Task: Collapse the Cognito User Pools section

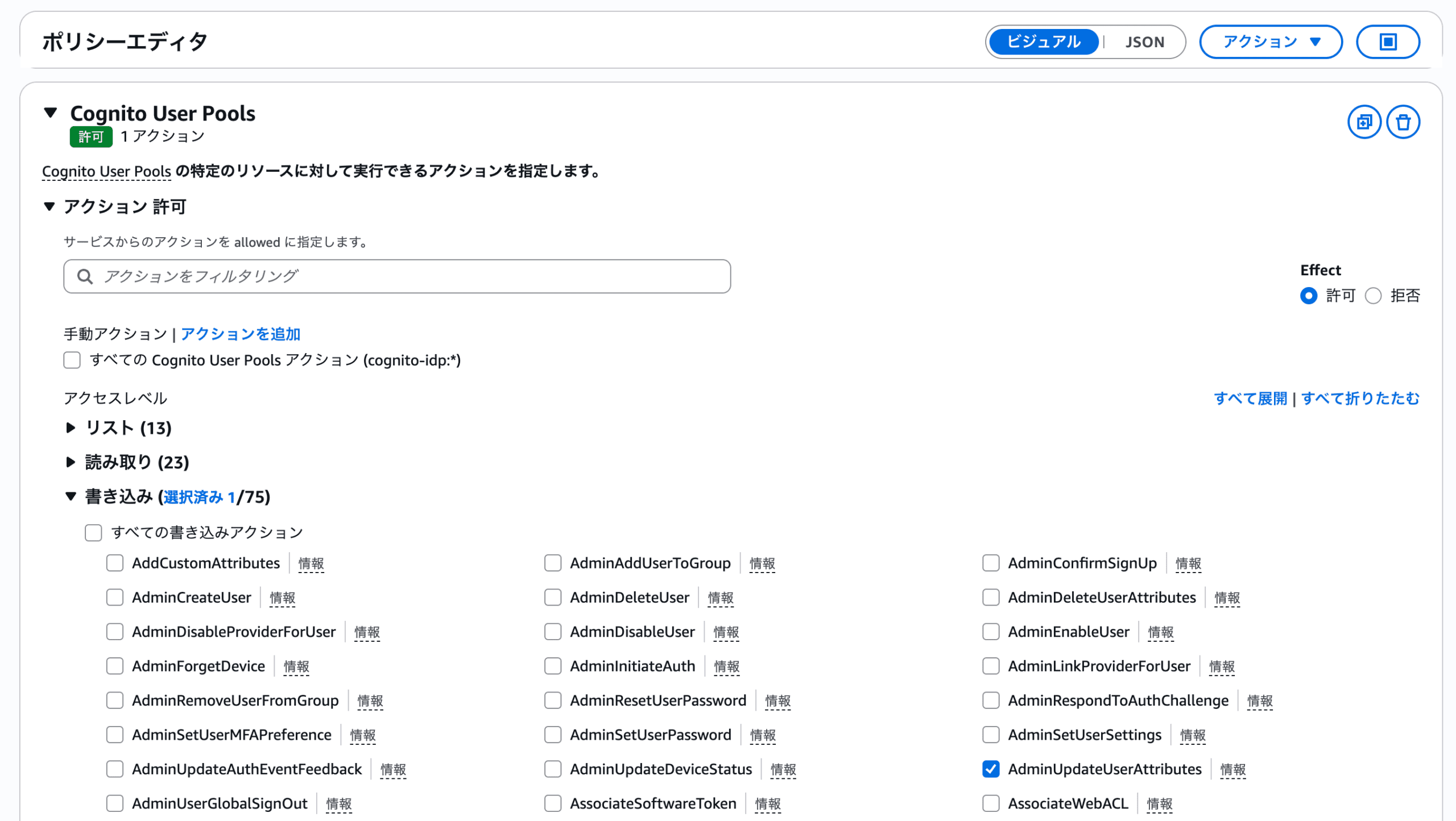Action: point(51,113)
